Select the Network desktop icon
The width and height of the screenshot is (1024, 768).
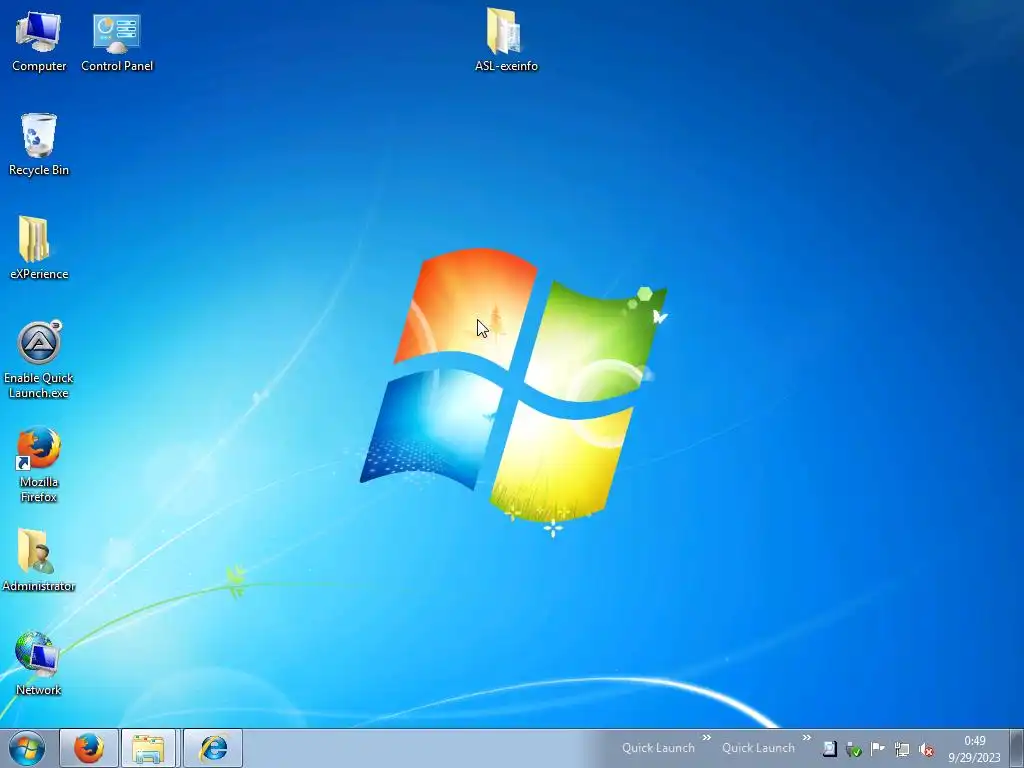39,664
